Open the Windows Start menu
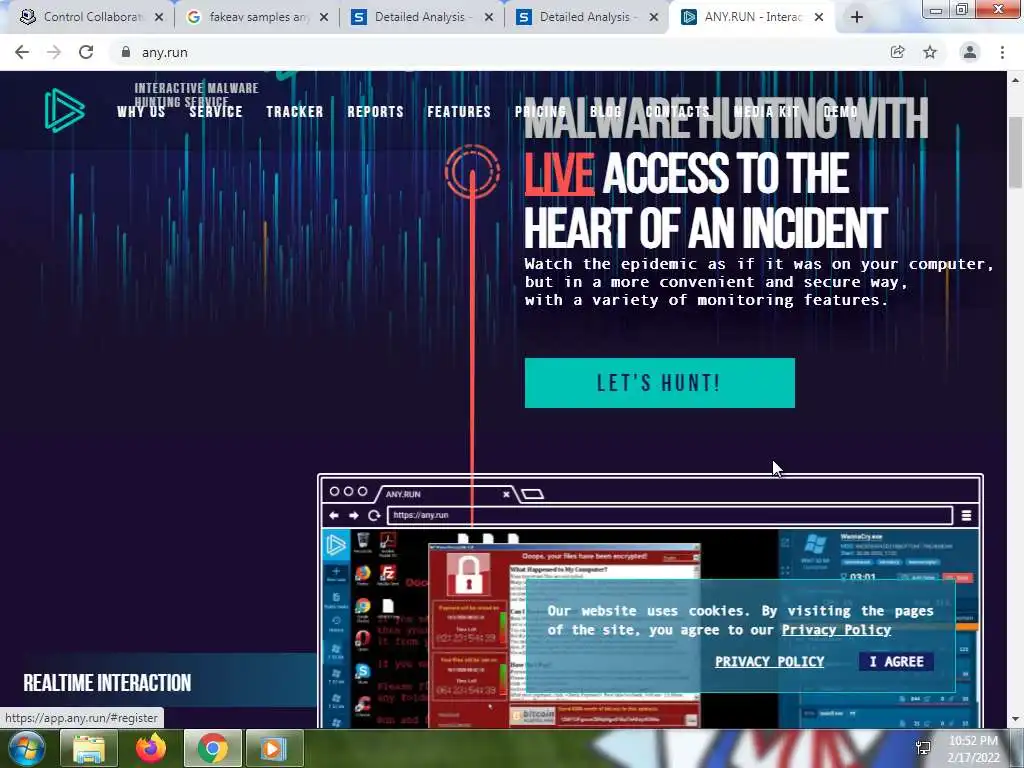Image resolution: width=1024 pixels, height=768 pixels. [x=26, y=748]
